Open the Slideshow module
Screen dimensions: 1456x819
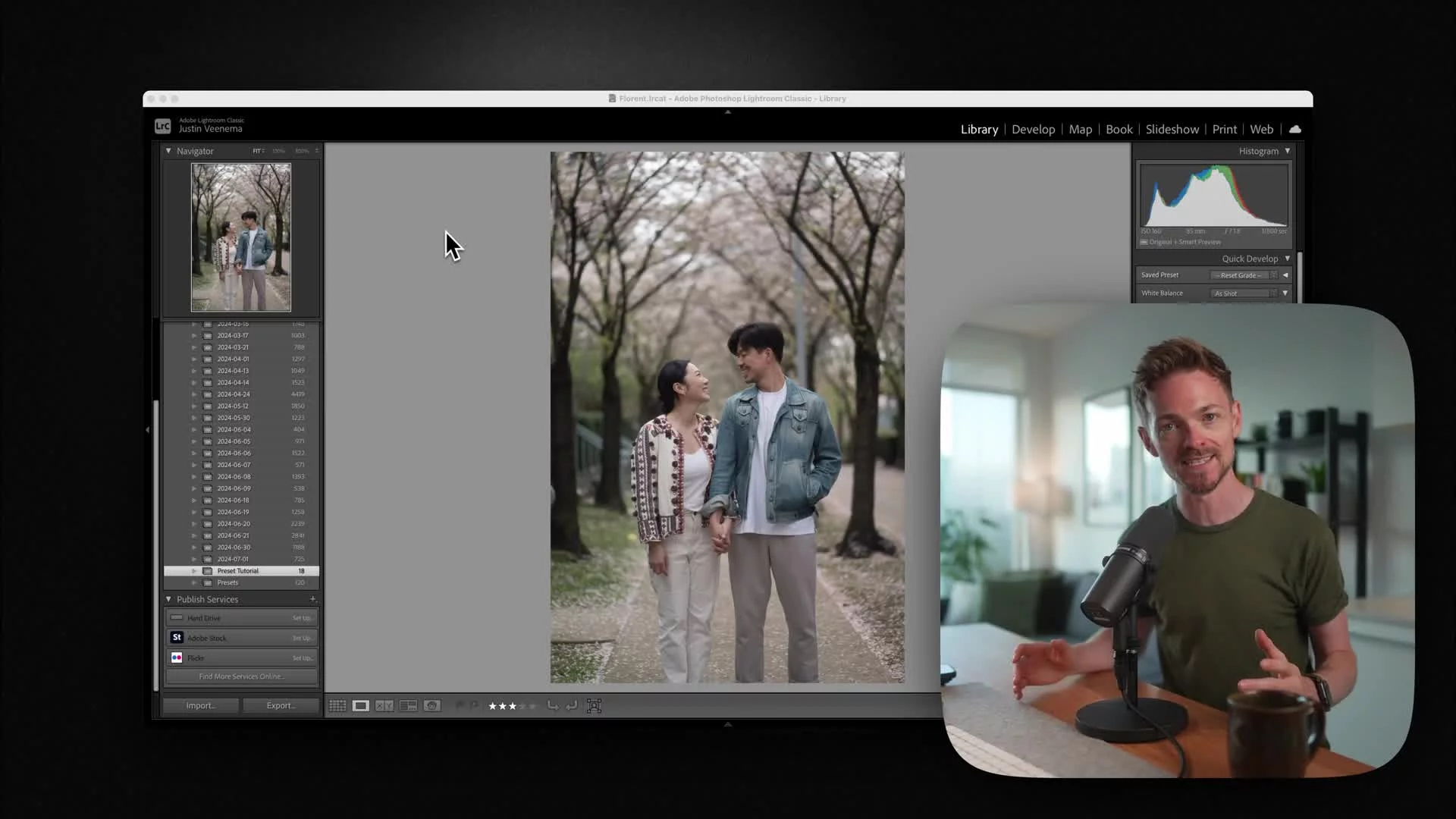point(1172,129)
